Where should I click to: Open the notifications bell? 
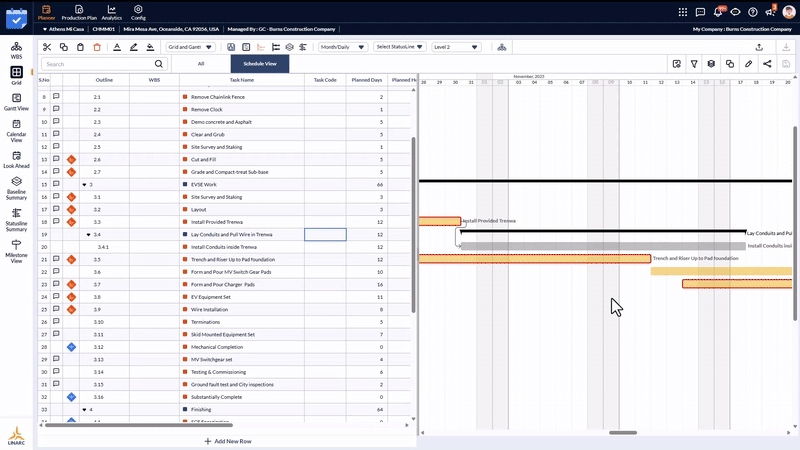pos(718,12)
